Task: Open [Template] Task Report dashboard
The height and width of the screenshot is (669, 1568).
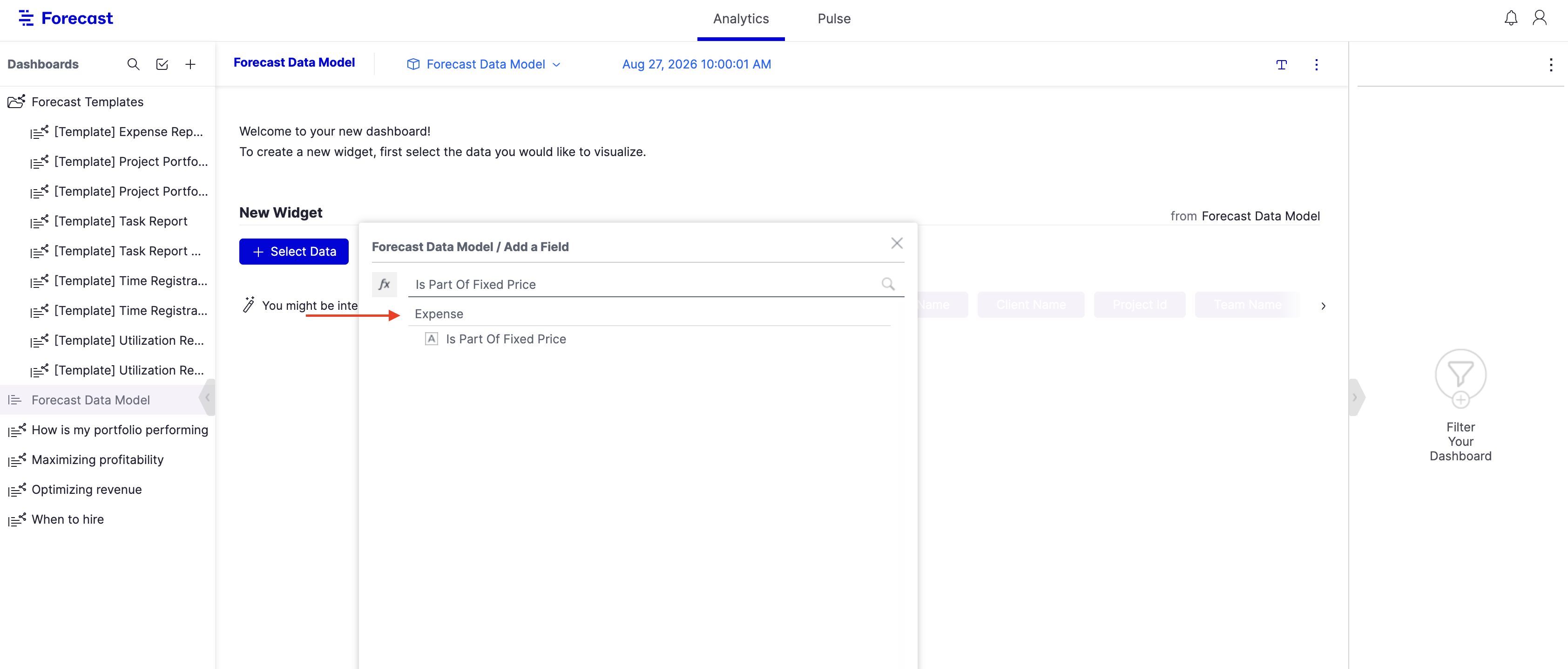Action: click(121, 221)
